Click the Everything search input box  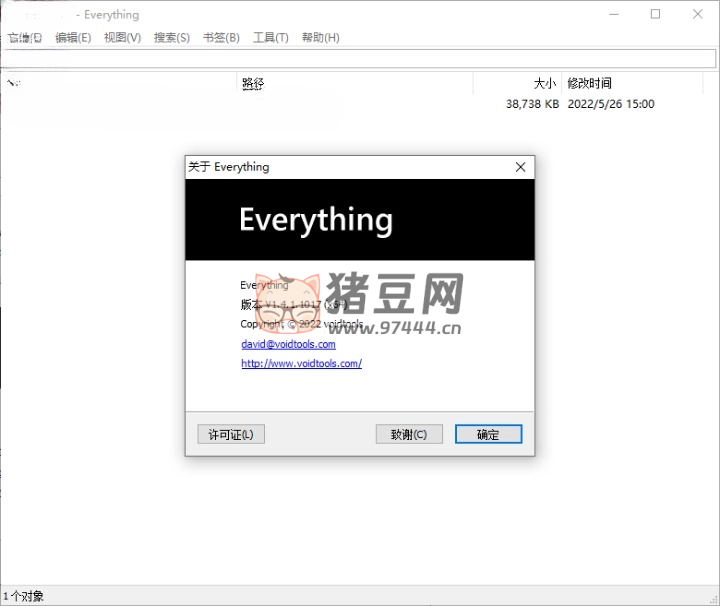(358, 58)
